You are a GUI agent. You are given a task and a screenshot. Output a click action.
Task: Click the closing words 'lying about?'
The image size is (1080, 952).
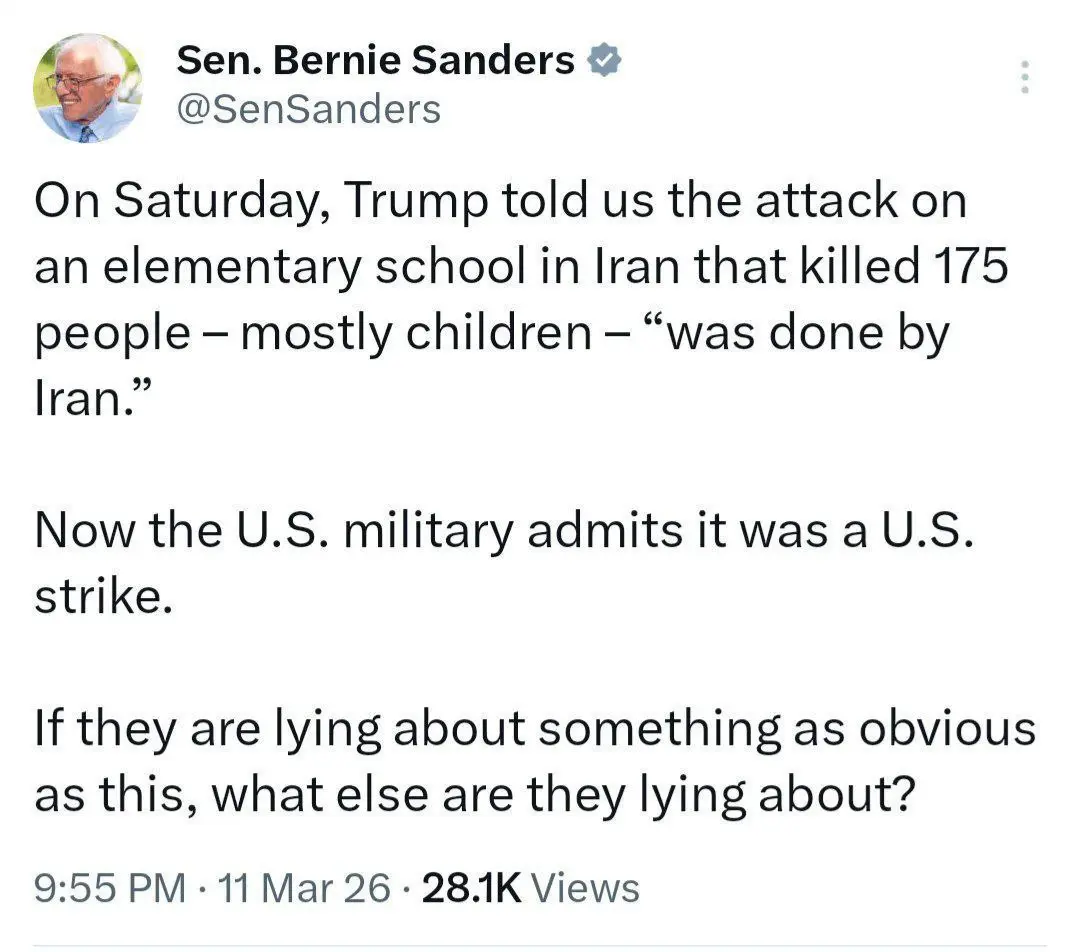click(796, 794)
